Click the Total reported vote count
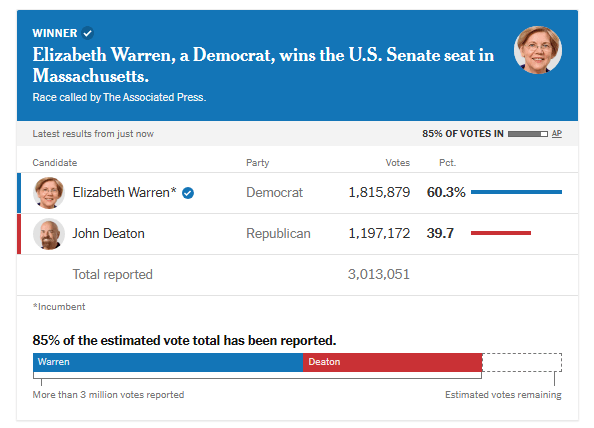 378,274
